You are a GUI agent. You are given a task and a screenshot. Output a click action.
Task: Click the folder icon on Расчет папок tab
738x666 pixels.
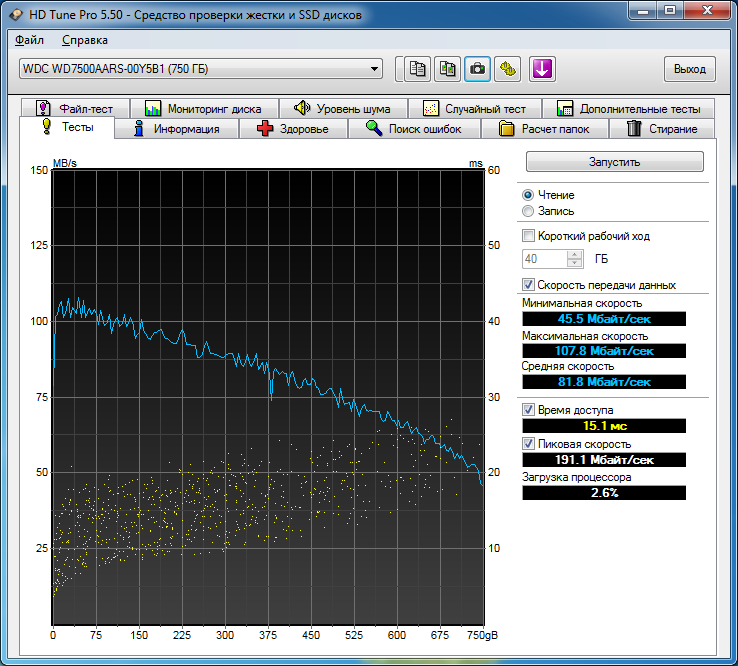click(x=506, y=128)
